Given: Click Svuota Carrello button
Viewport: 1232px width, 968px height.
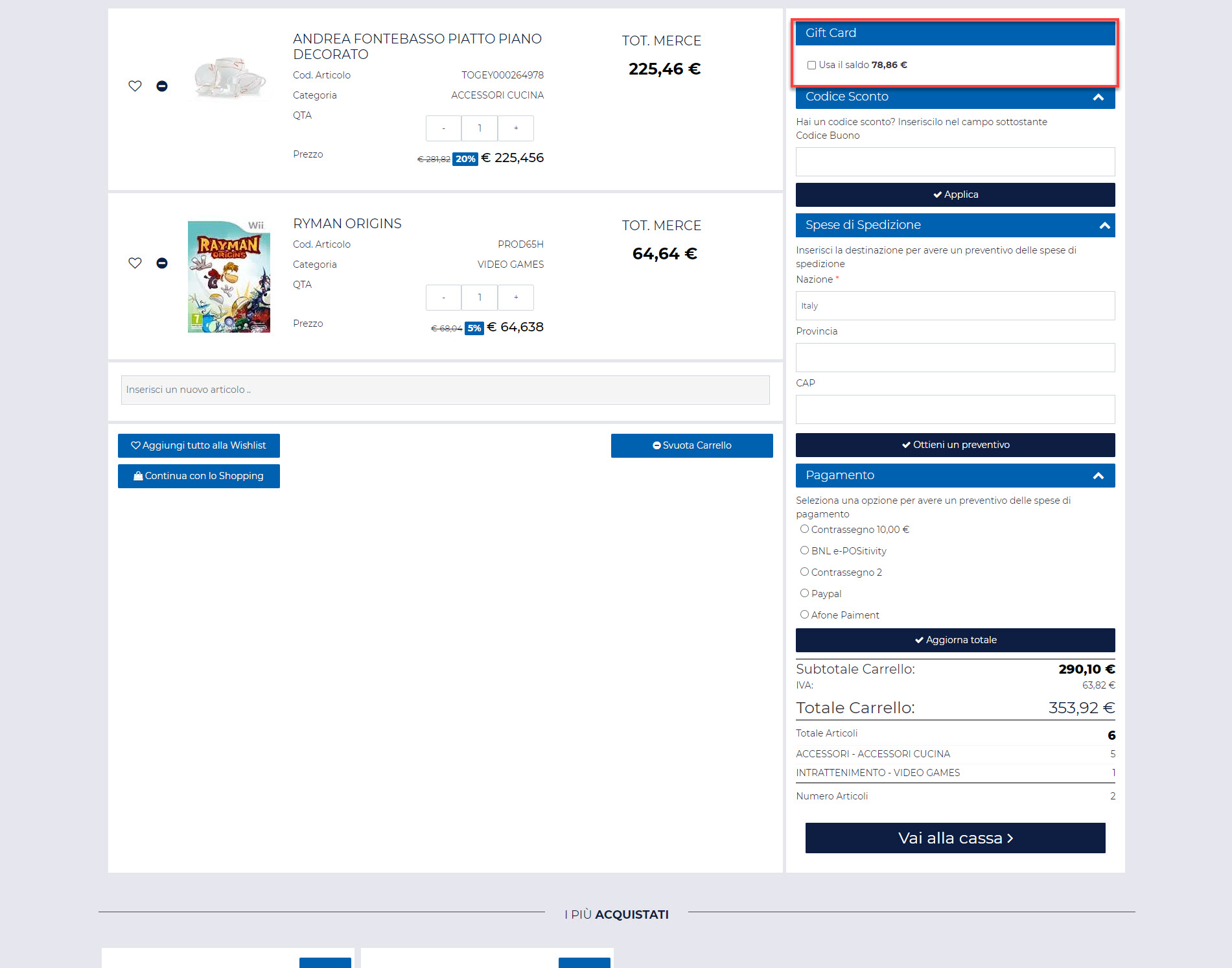Looking at the screenshot, I should click(692, 445).
